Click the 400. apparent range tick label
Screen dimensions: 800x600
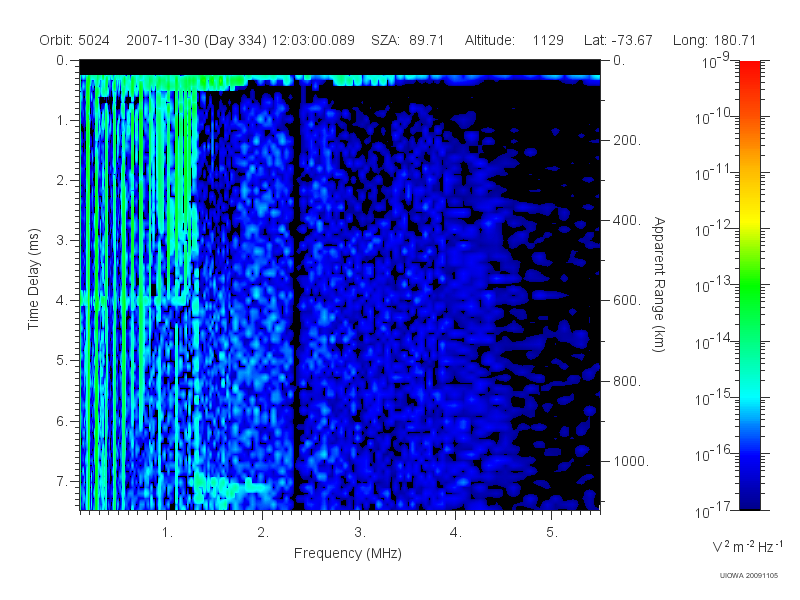627,220
